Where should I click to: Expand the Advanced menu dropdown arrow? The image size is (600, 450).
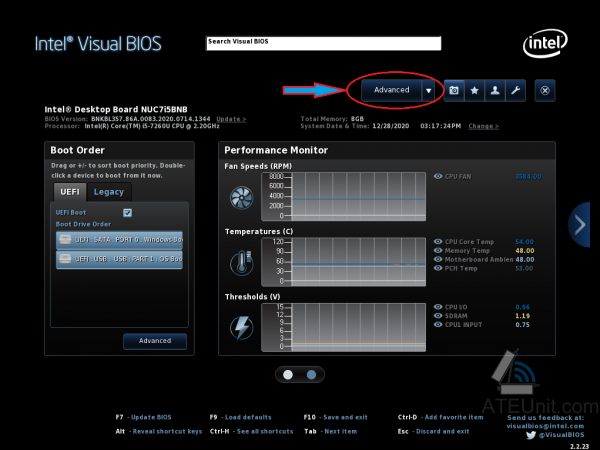(x=429, y=90)
